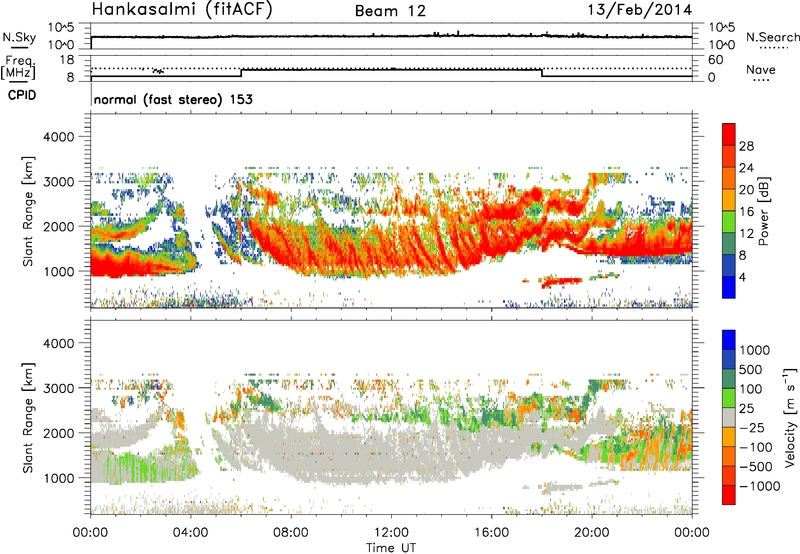Click the CPID label
800x554 pixels.
[x=22, y=95]
